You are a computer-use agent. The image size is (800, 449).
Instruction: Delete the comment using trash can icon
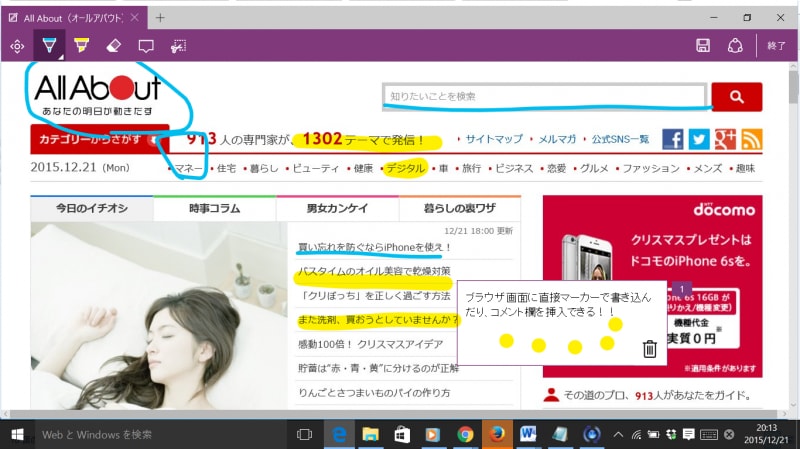point(649,348)
